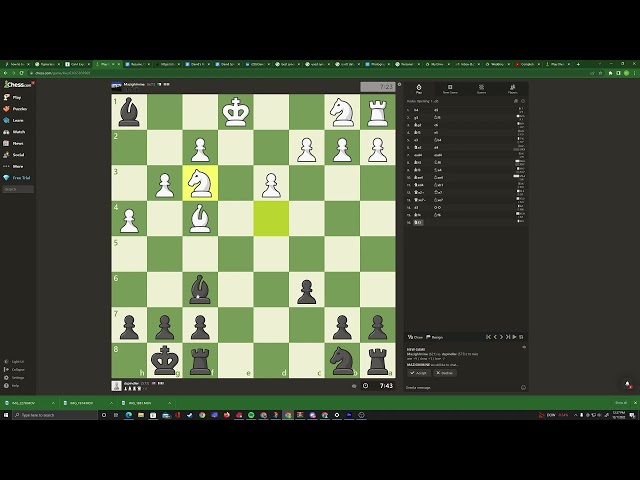
Task: Show hidden system tray icons
Action: click(575, 415)
